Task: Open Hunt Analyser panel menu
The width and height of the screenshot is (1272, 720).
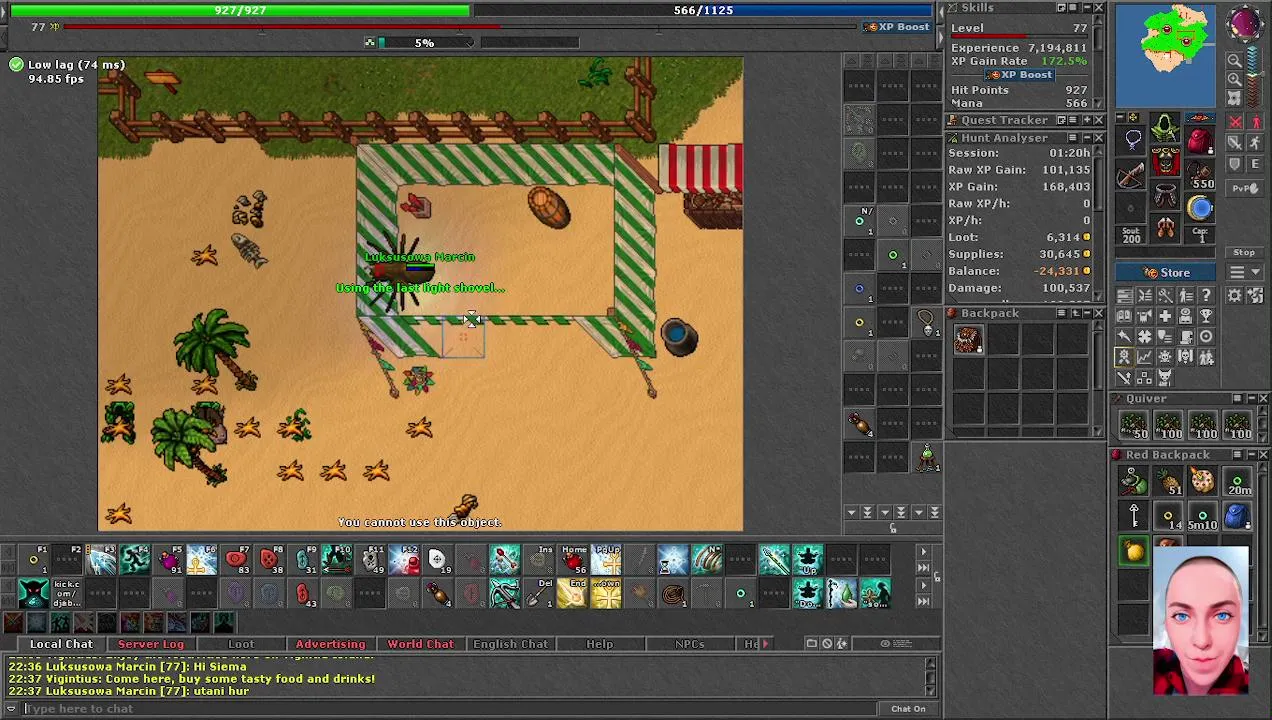Action: pyautogui.click(x=1072, y=138)
